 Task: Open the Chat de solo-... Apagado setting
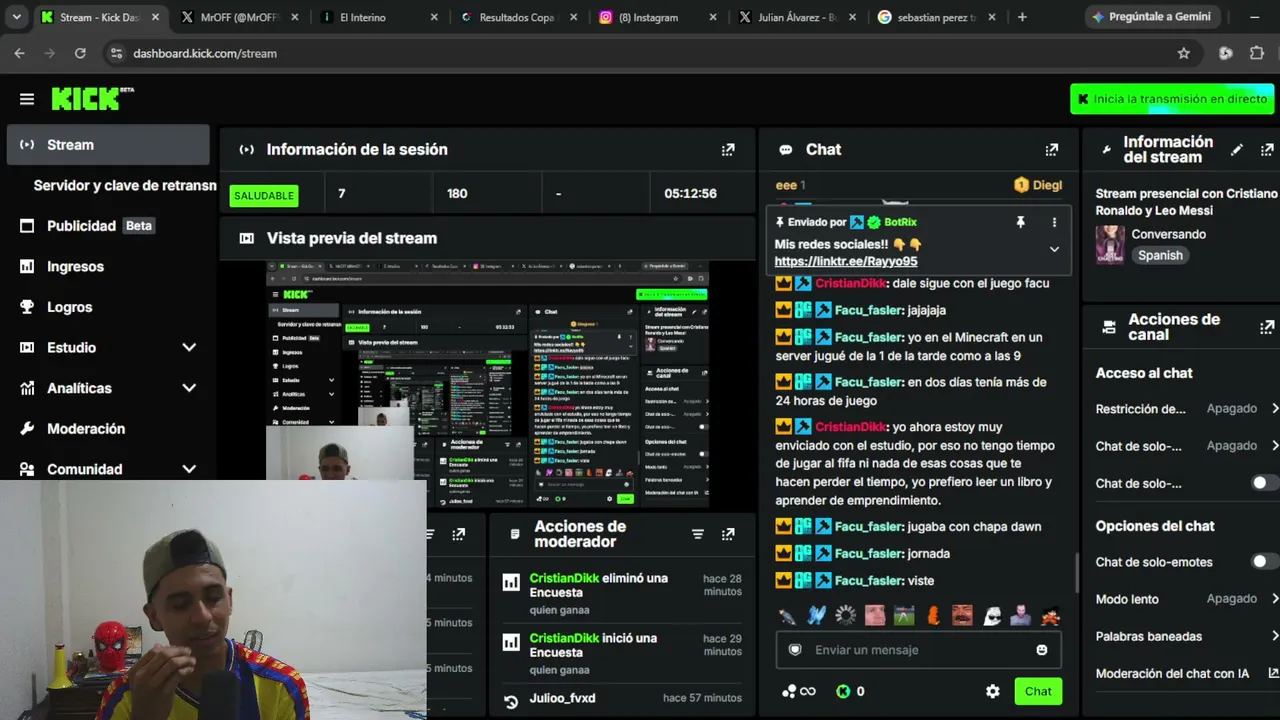(1187, 446)
